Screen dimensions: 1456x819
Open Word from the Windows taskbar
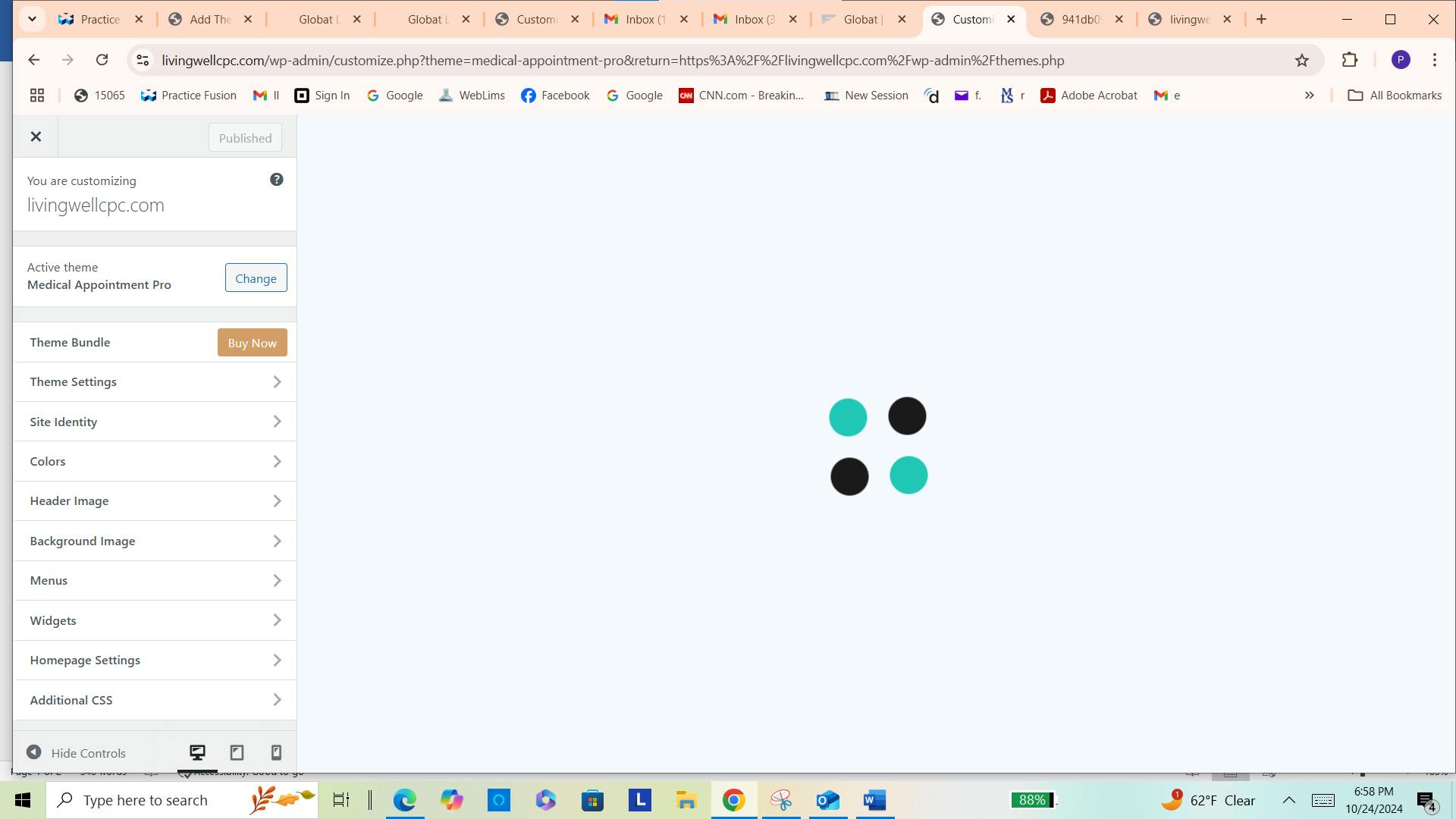click(874, 800)
